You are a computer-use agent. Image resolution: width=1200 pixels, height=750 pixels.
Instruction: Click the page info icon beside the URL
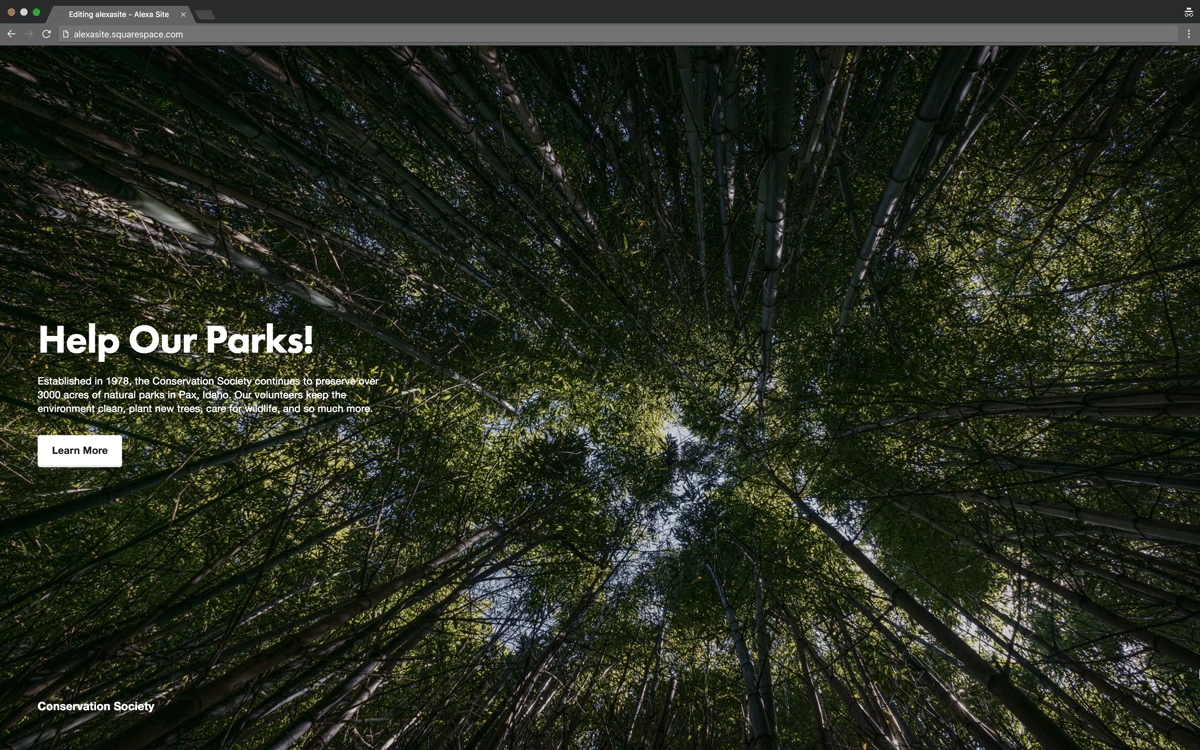click(x=66, y=34)
